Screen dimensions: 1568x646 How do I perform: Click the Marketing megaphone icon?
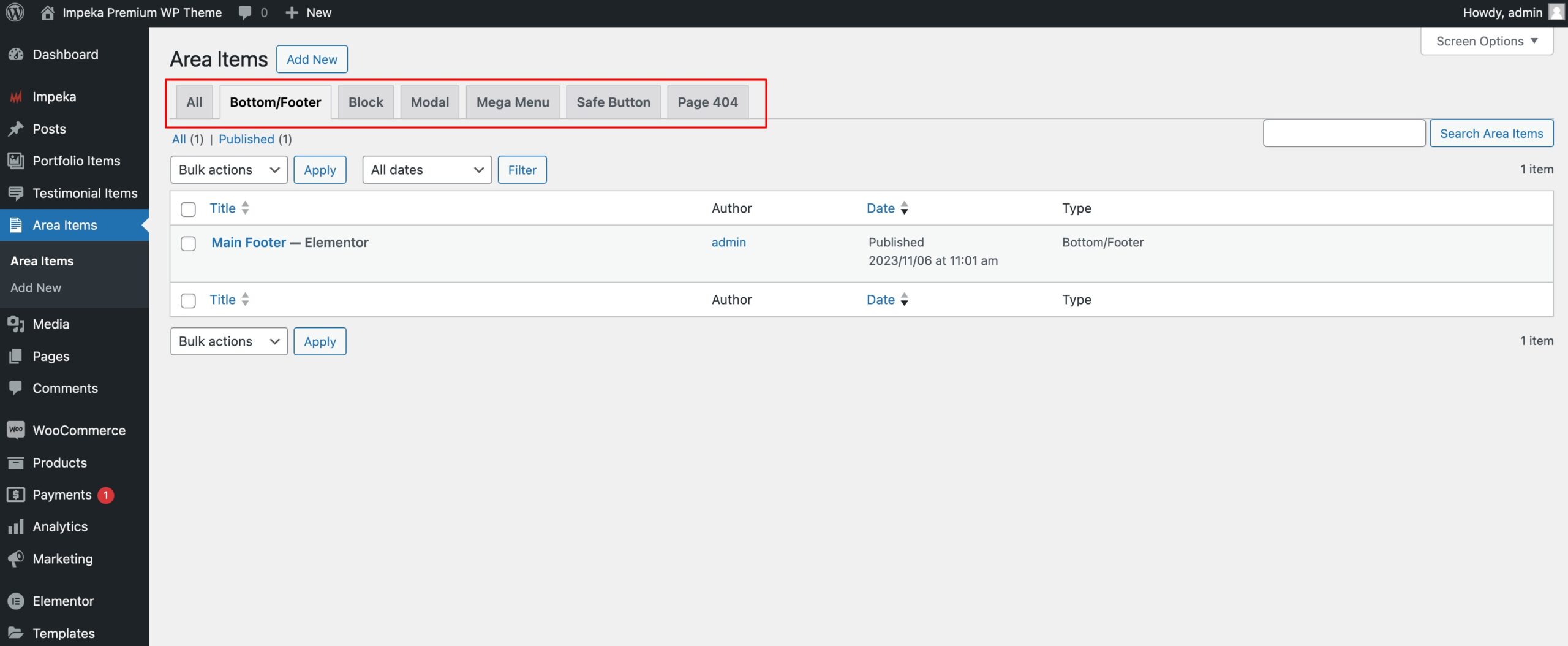[16, 558]
